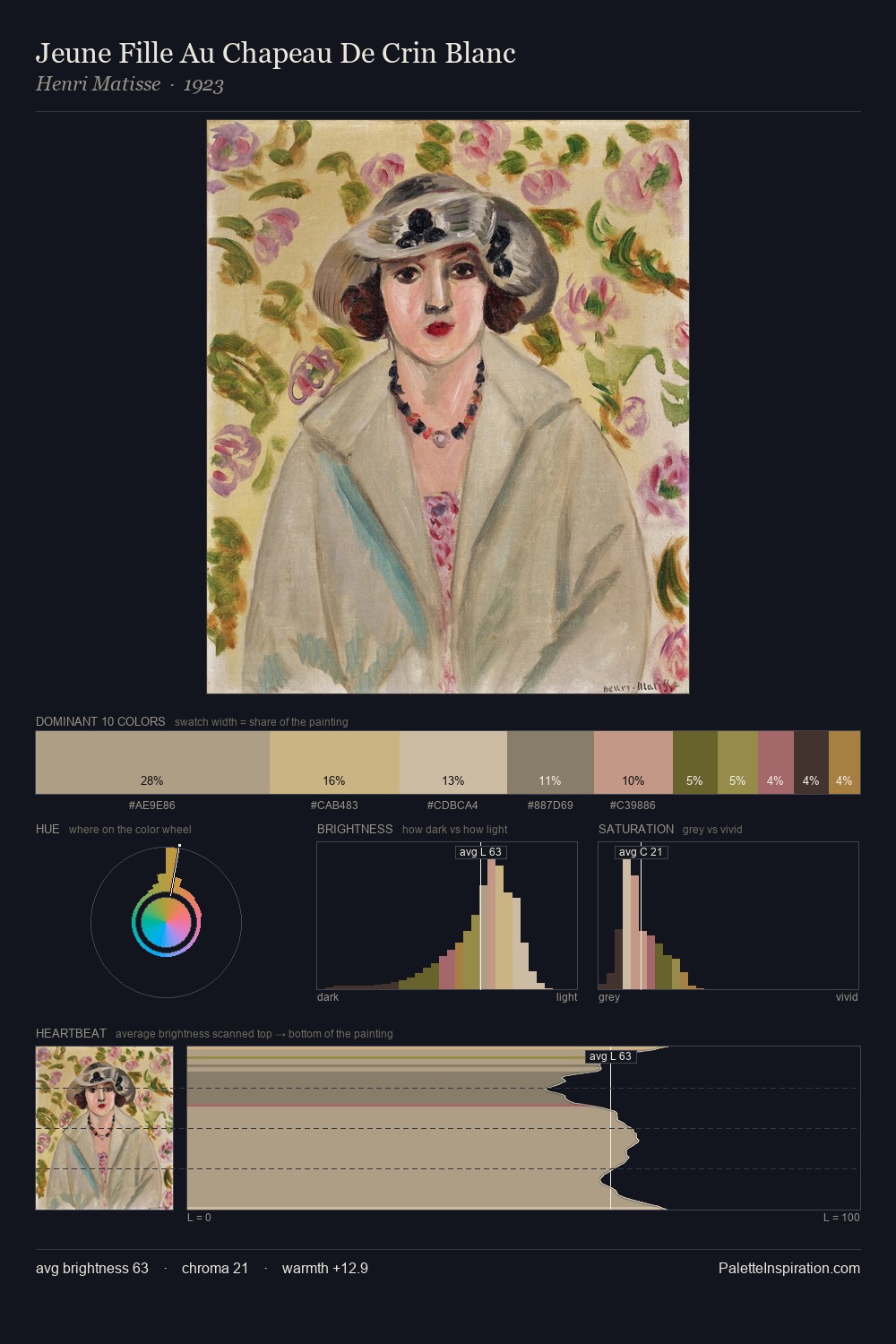The height and width of the screenshot is (1344, 896).
Task: Click the avg L 63 marker in heartbeat chart
Action: click(x=611, y=1056)
